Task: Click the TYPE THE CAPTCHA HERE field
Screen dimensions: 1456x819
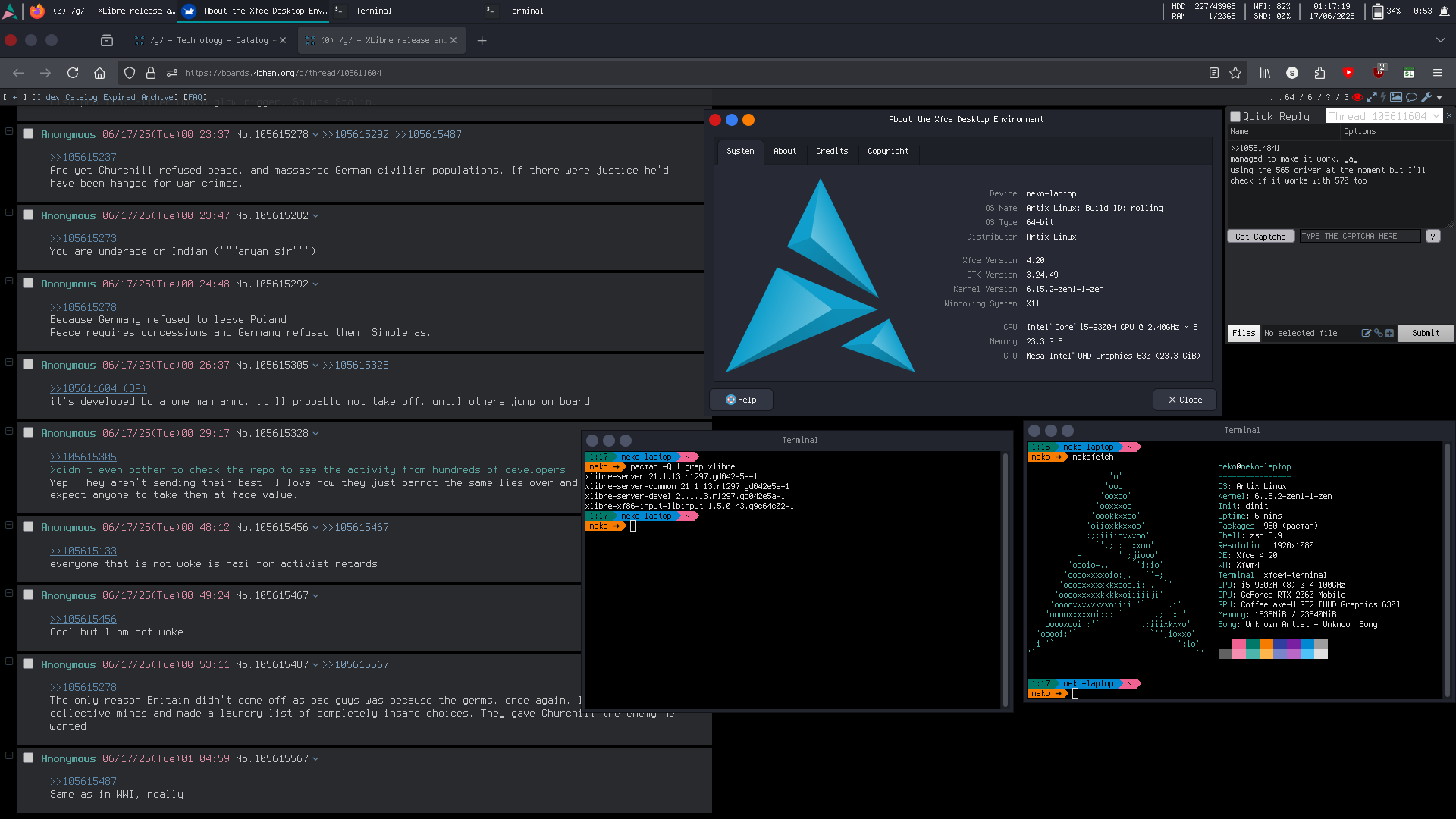Action: (x=1360, y=237)
